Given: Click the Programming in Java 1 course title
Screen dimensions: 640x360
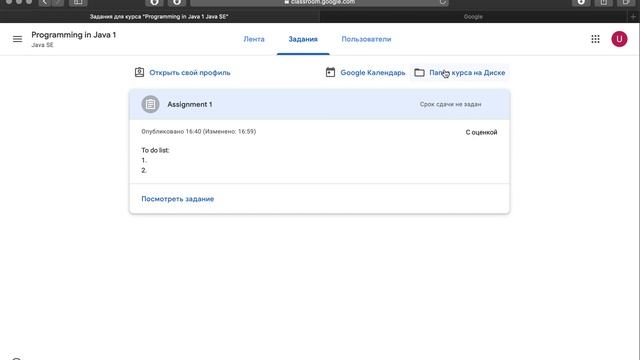Looking at the screenshot, I should (x=74, y=35).
